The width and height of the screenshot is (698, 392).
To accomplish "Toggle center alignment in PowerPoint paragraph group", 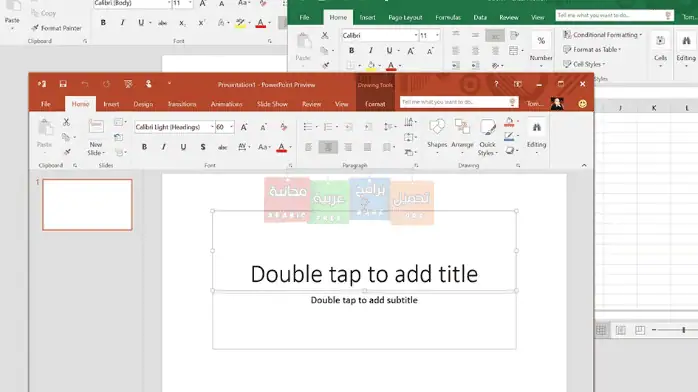I will click(328, 147).
